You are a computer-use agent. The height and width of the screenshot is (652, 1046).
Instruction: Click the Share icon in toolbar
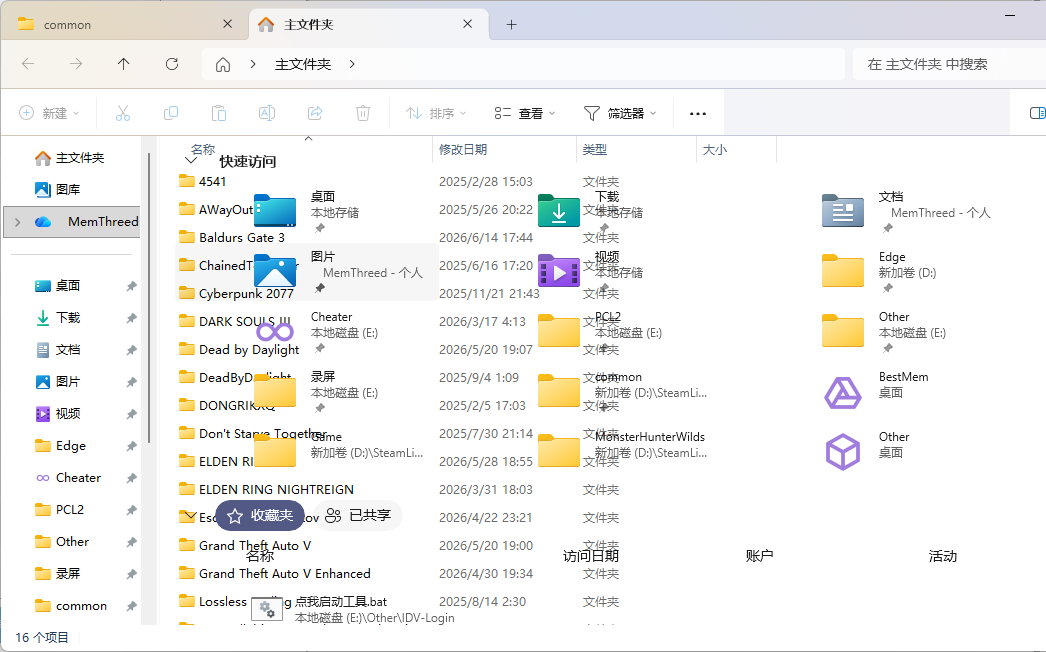tap(315, 113)
